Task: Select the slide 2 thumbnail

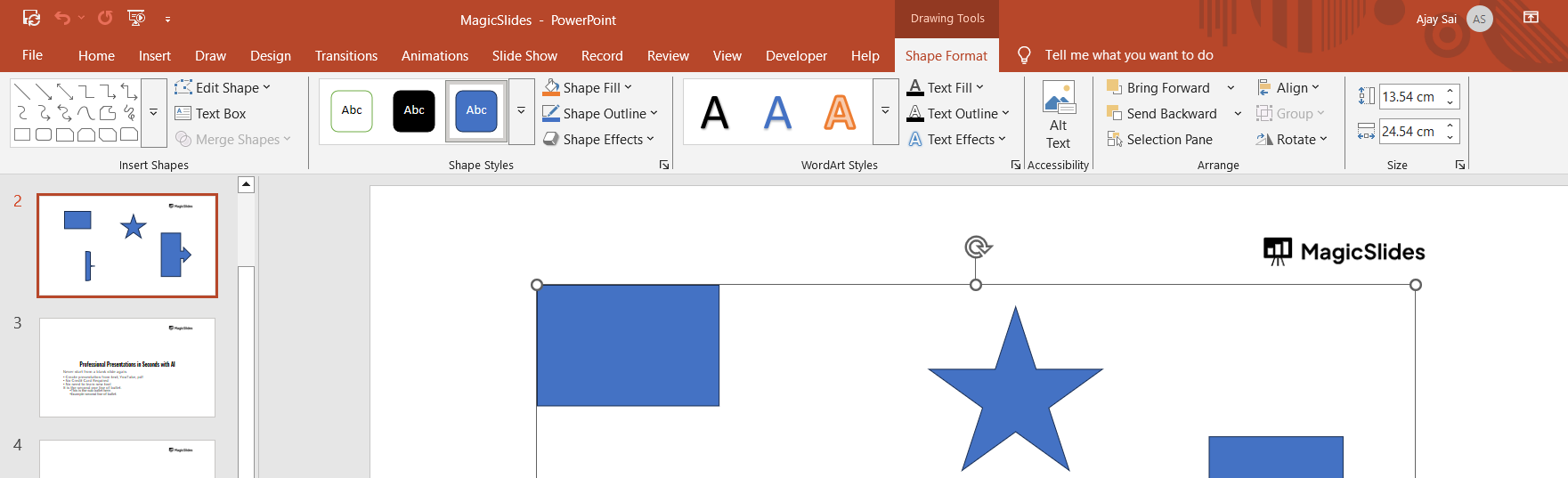Action: 127,246
